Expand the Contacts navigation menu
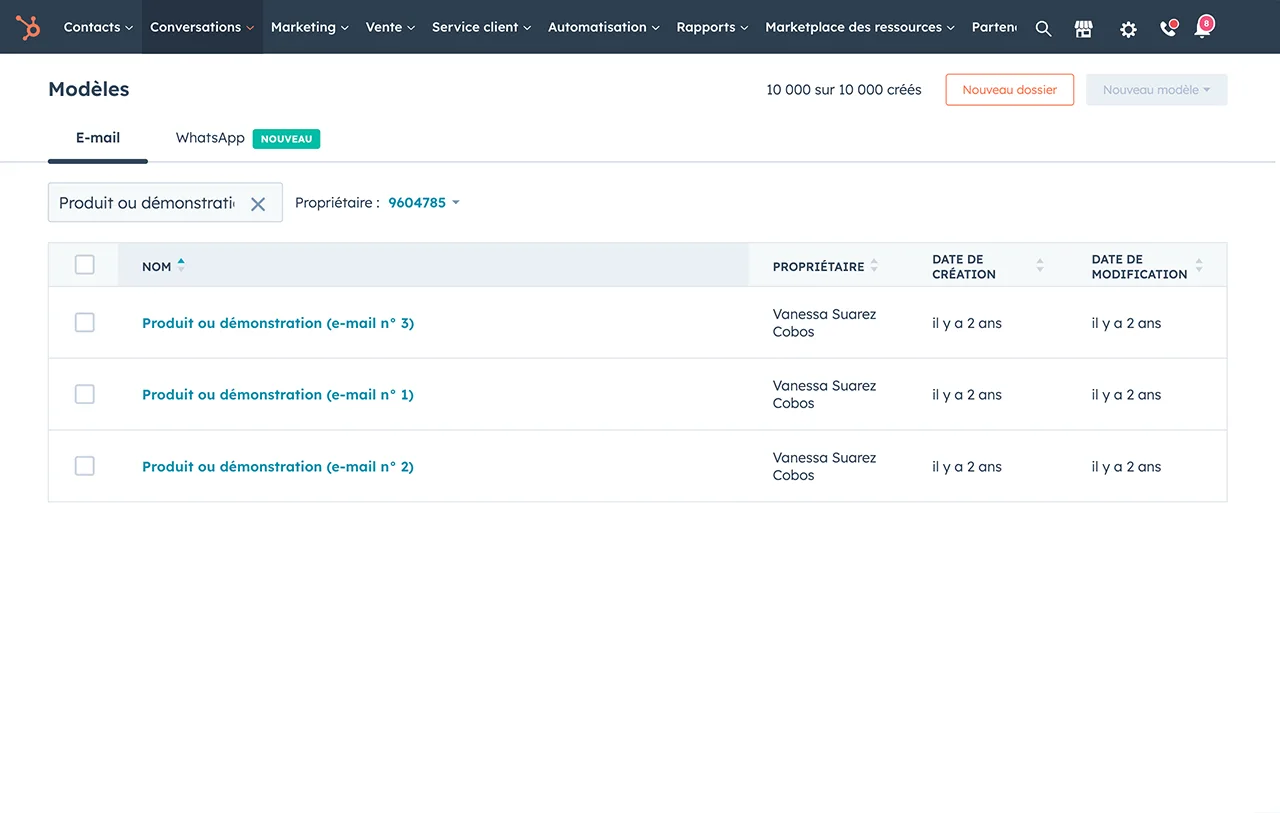Viewport: 1280px width, 813px height. pos(98,27)
